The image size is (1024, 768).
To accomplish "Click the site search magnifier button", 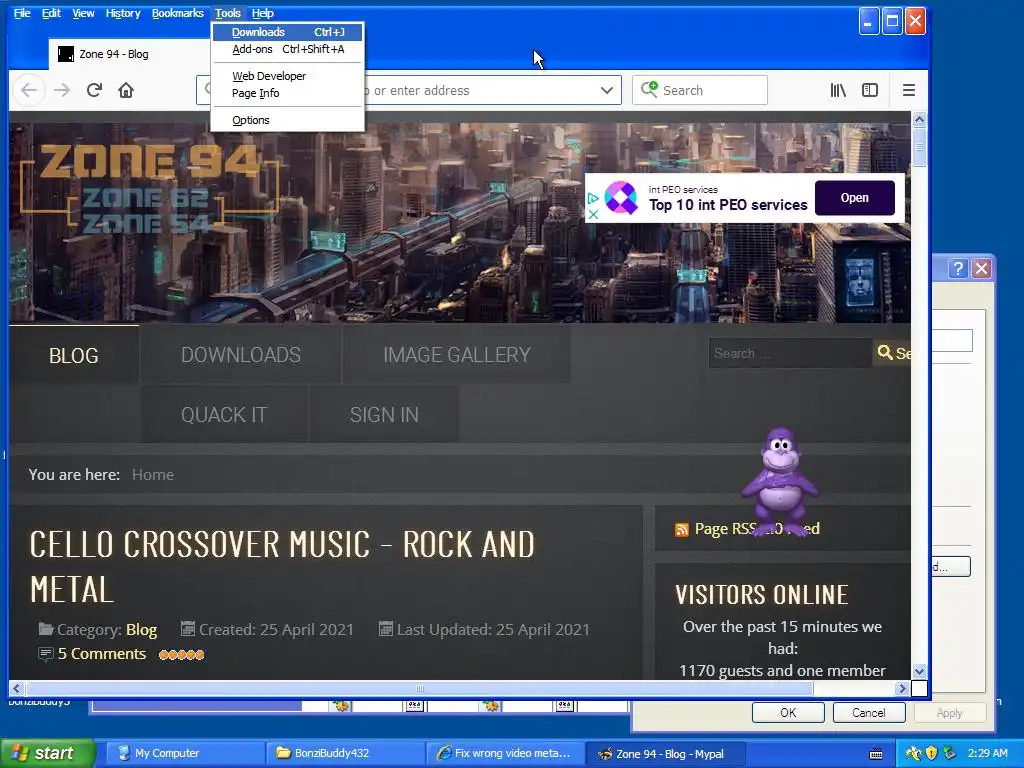I will tap(892, 353).
